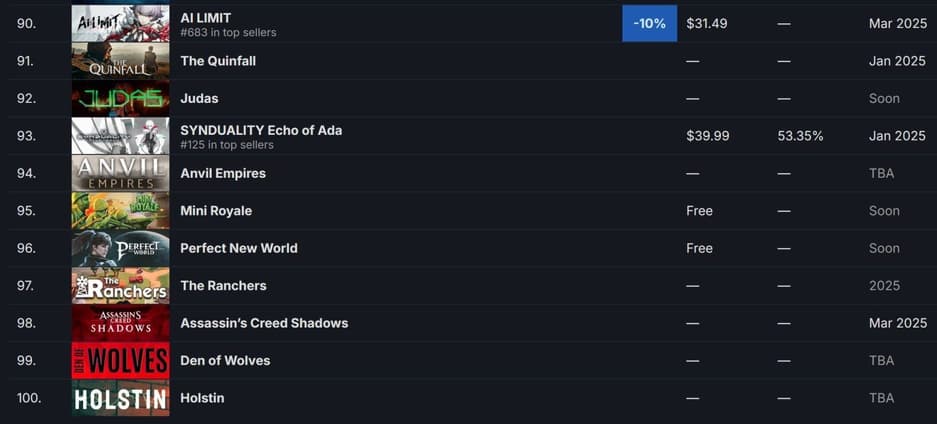Viewport: 937px width, 424px height.
Task: Open the Holstin game thumbnail
Action: pyautogui.click(x=120, y=398)
